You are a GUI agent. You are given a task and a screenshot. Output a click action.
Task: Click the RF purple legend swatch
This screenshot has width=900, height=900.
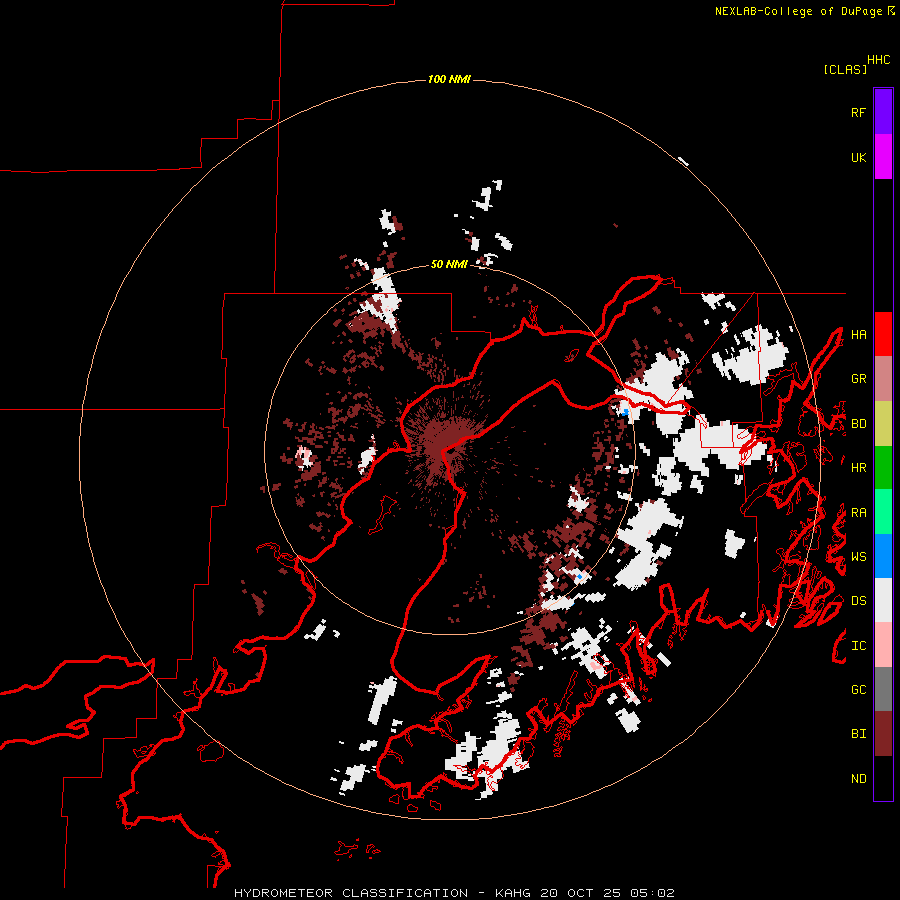pos(883,112)
